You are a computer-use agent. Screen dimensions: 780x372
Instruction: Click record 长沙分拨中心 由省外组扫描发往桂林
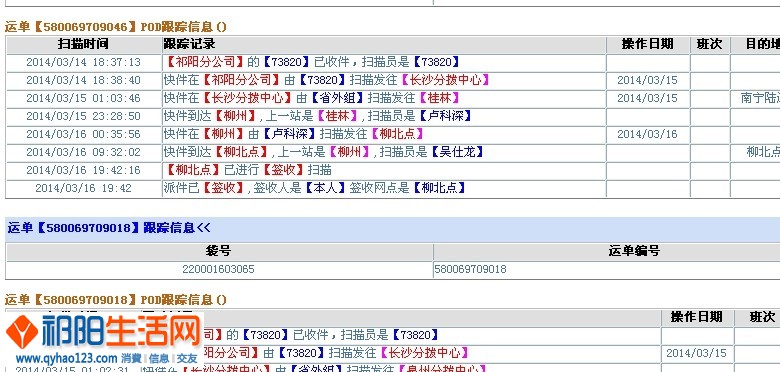pos(312,98)
